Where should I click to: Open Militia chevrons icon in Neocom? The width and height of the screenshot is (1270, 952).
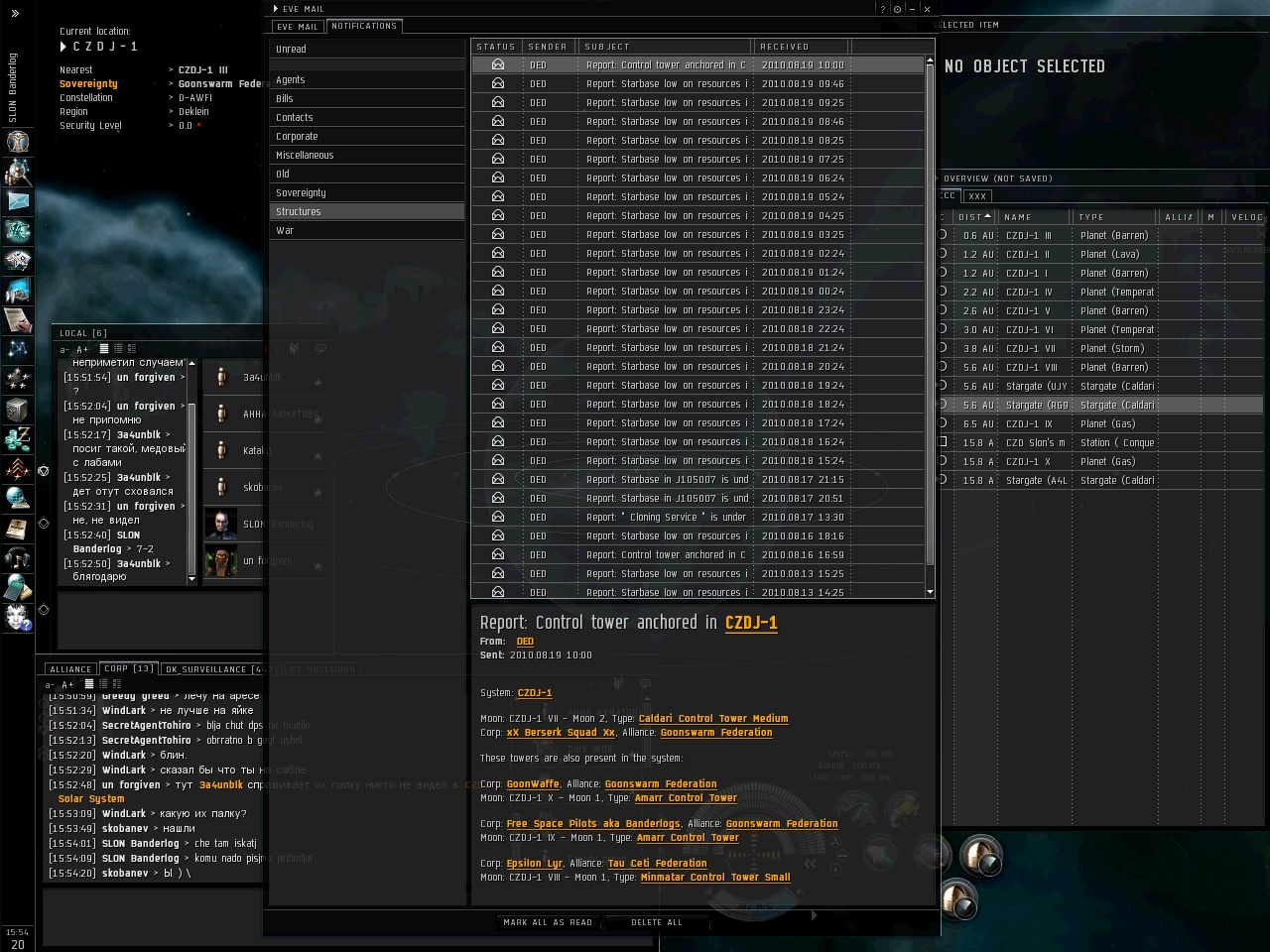pos(18,469)
